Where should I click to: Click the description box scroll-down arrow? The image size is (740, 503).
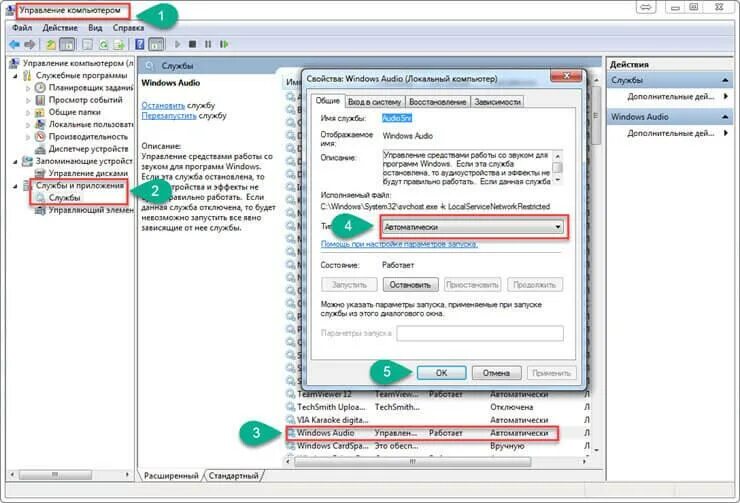click(x=557, y=180)
